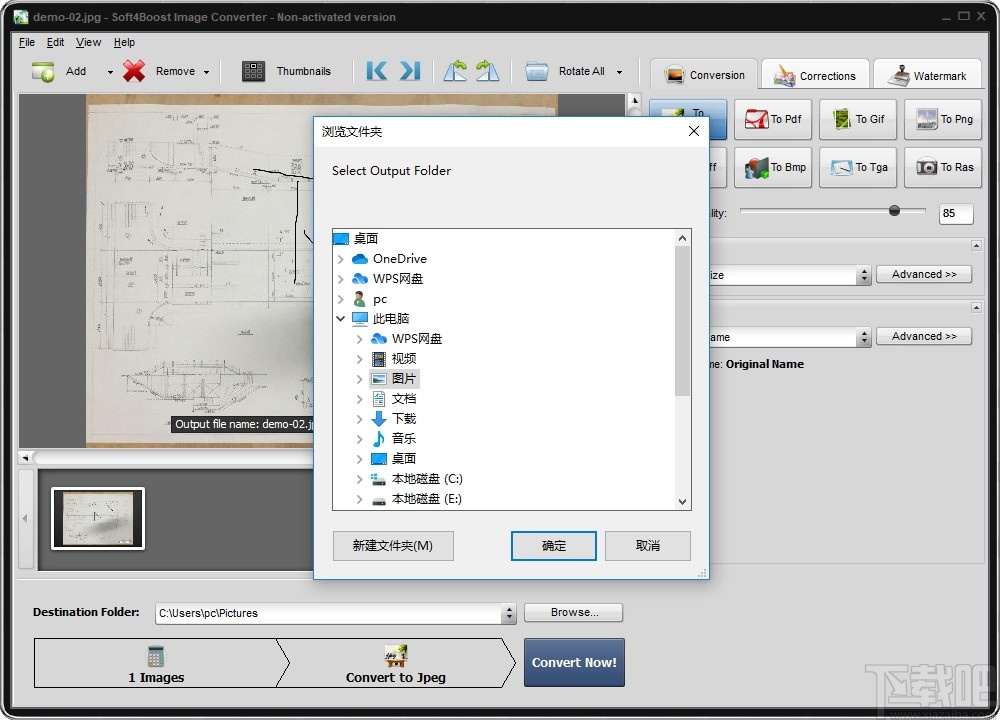Click the 新建文件夹(M) button
1000x720 pixels.
(x=392, y=546)
